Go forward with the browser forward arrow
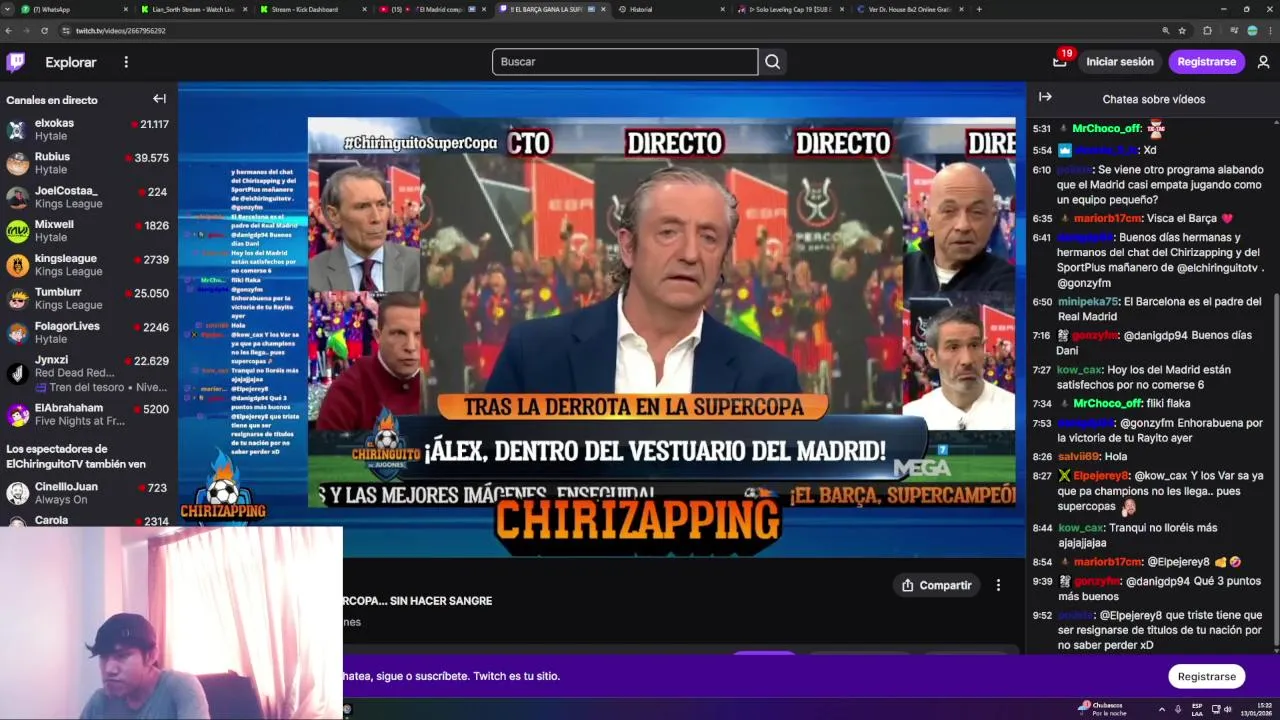Viewport: 1280px width, 720px height. (27, 31)
